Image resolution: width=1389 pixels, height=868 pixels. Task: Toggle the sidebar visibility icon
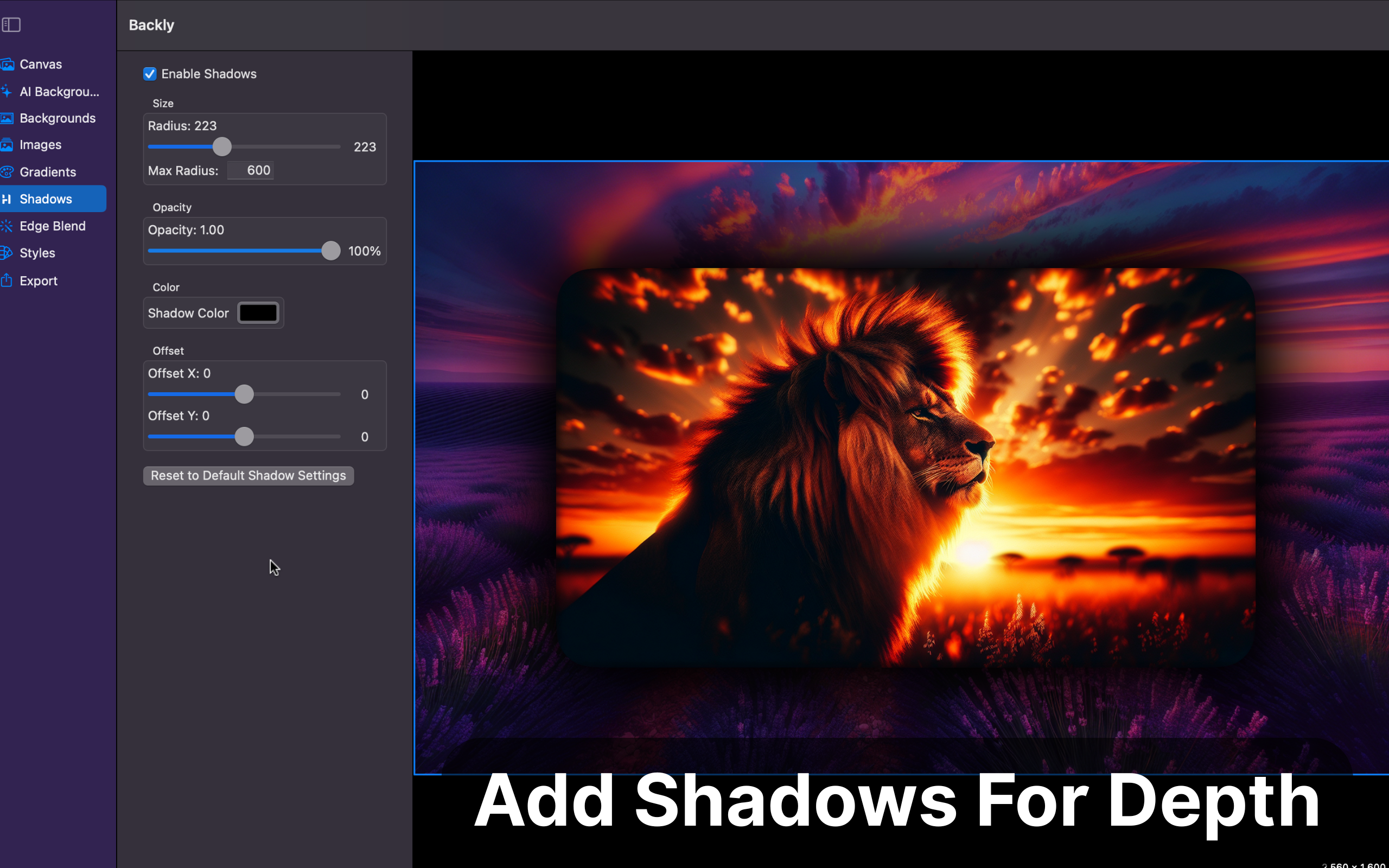(11, 25)
